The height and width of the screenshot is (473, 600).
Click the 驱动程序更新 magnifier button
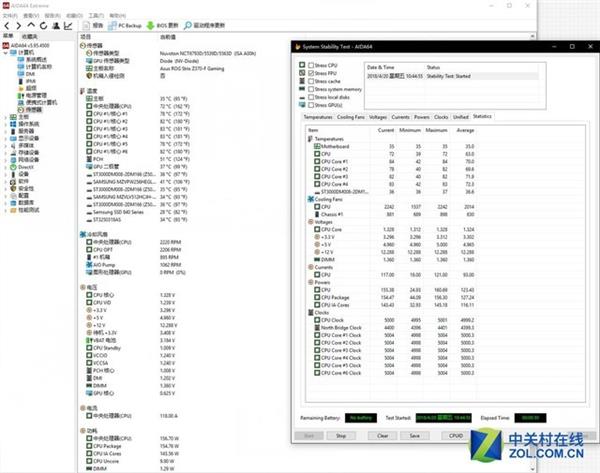(x=204, y=26)
